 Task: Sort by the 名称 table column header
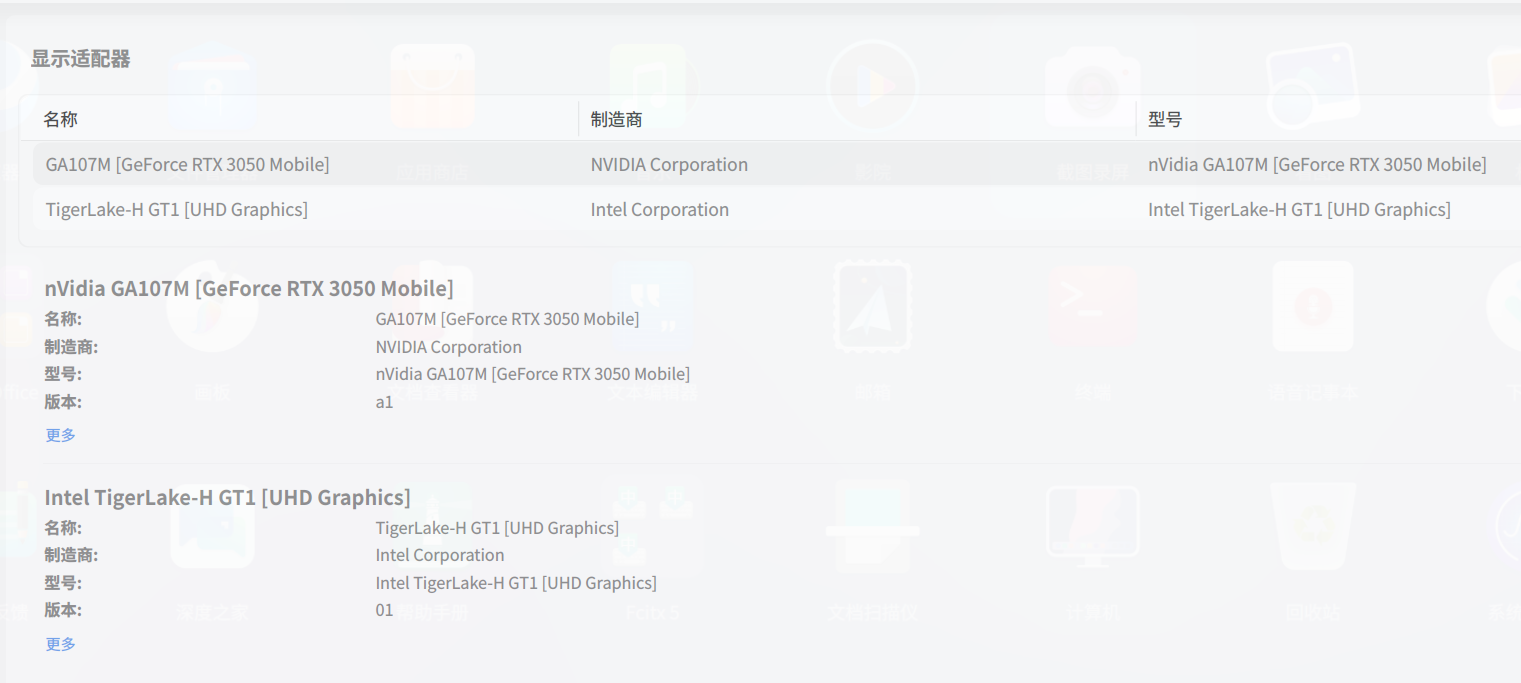coord(60,119)
